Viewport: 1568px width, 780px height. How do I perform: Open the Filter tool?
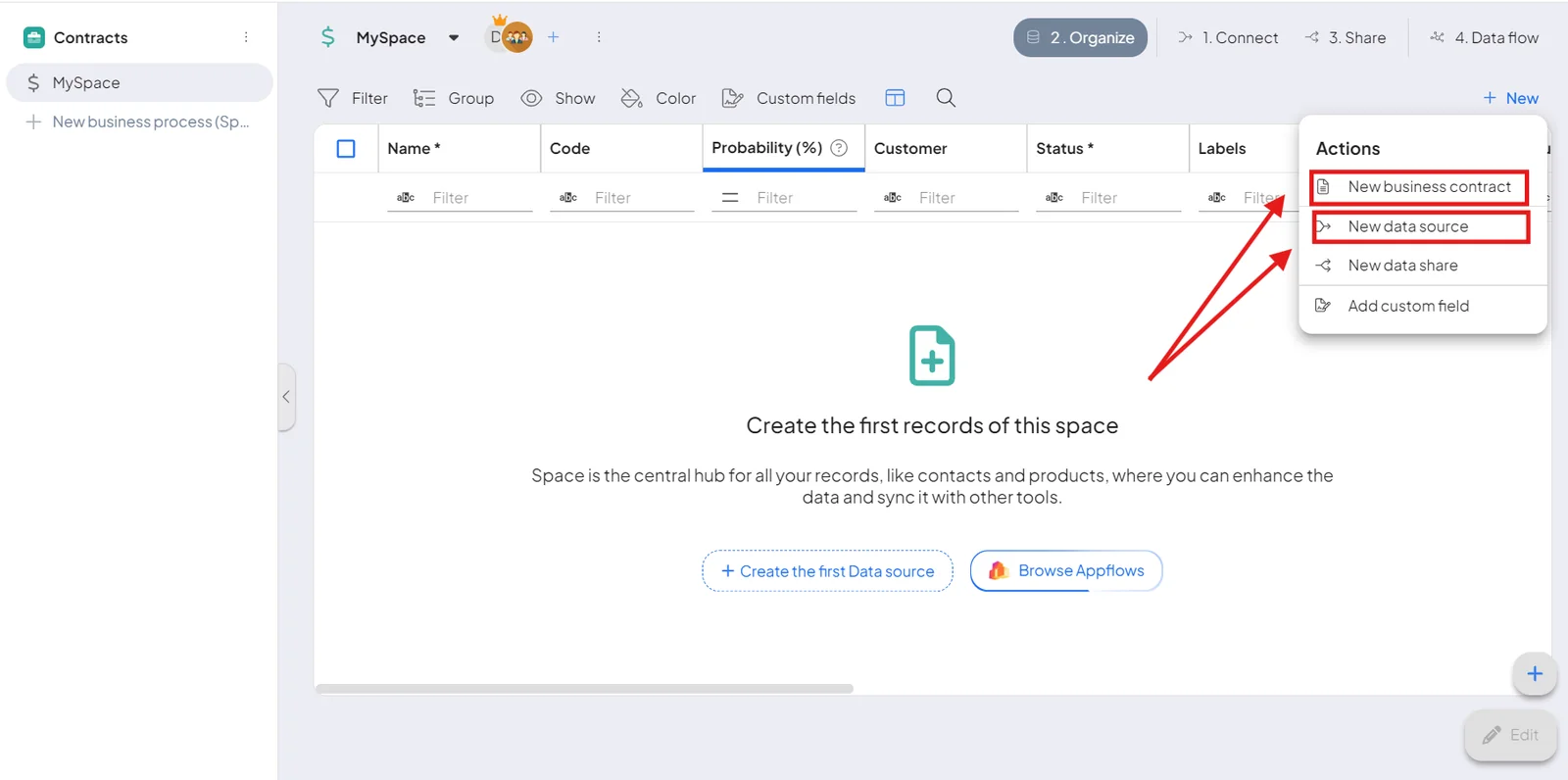353,98
